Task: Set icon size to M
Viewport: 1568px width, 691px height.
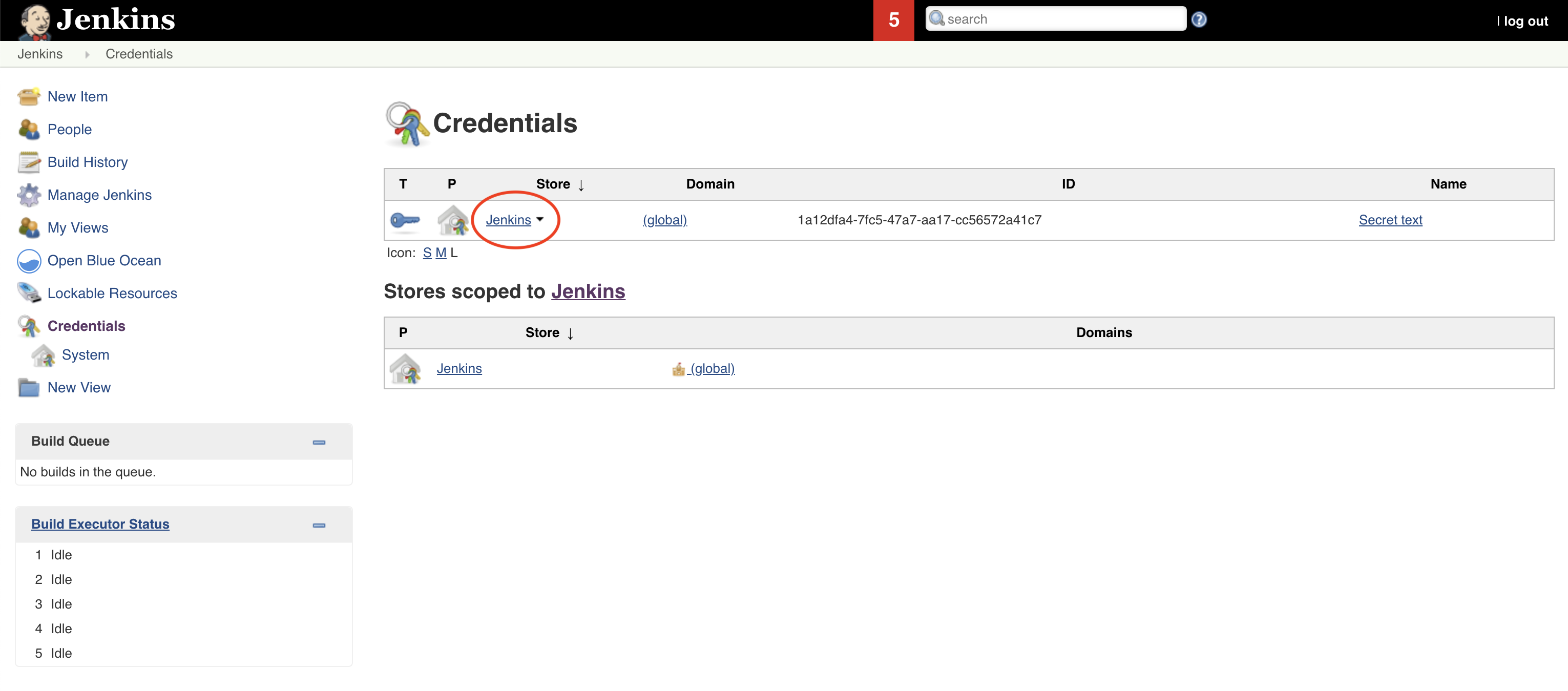Action: tap(441, 253)
